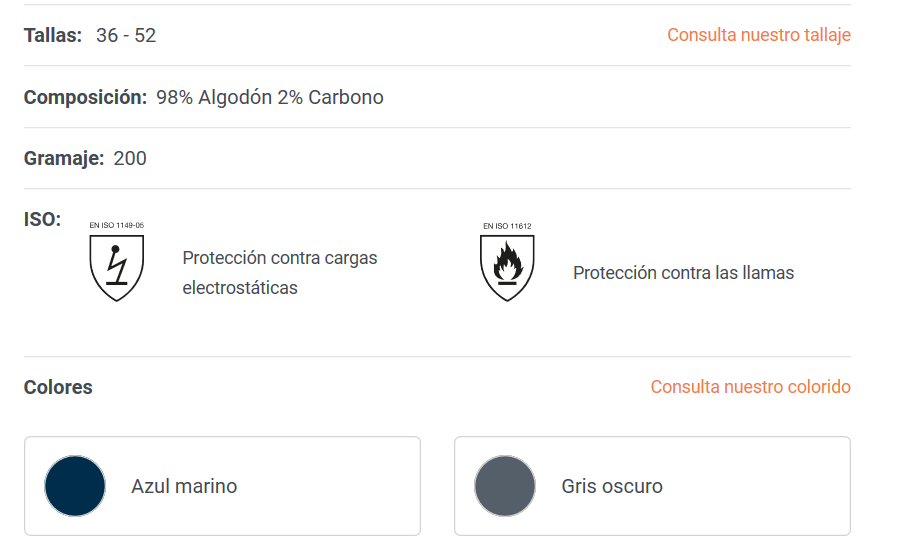Click Protección contra cargas electrostáticas text

click(x=280, y=273)
